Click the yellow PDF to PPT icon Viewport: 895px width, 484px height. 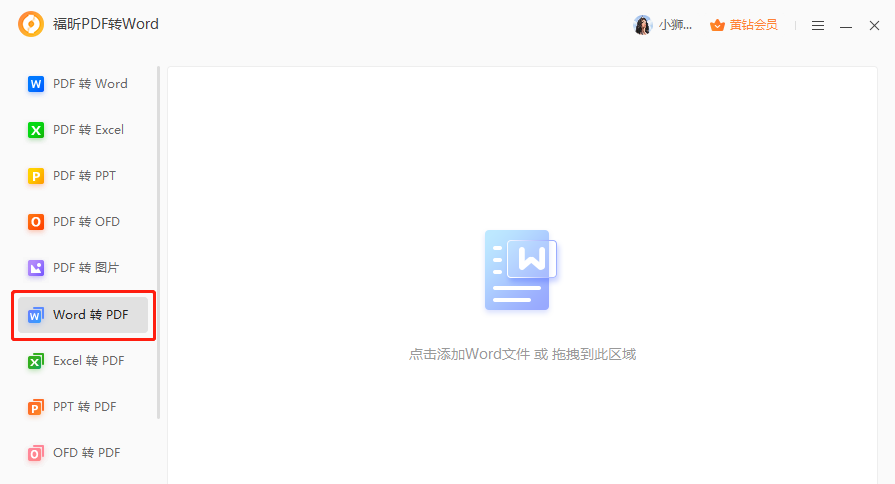36,176
